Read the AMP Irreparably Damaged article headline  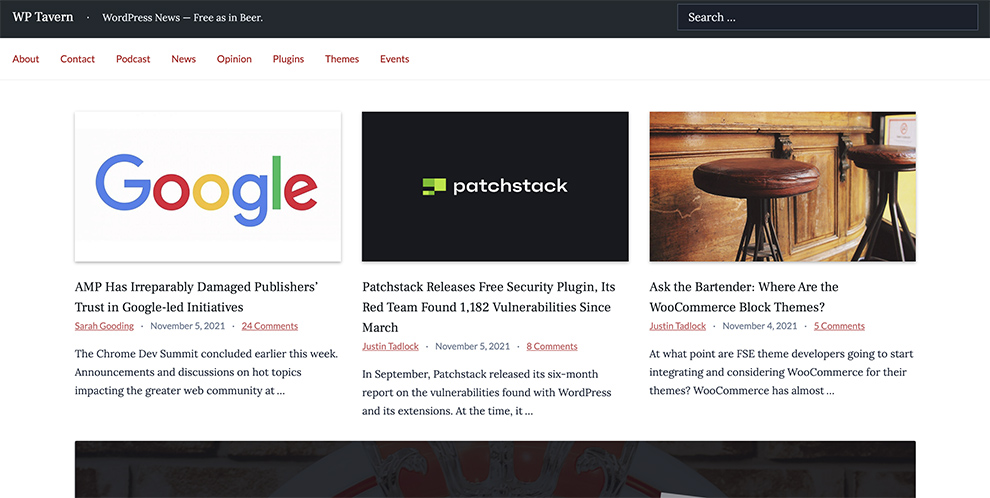click(196, 297)
